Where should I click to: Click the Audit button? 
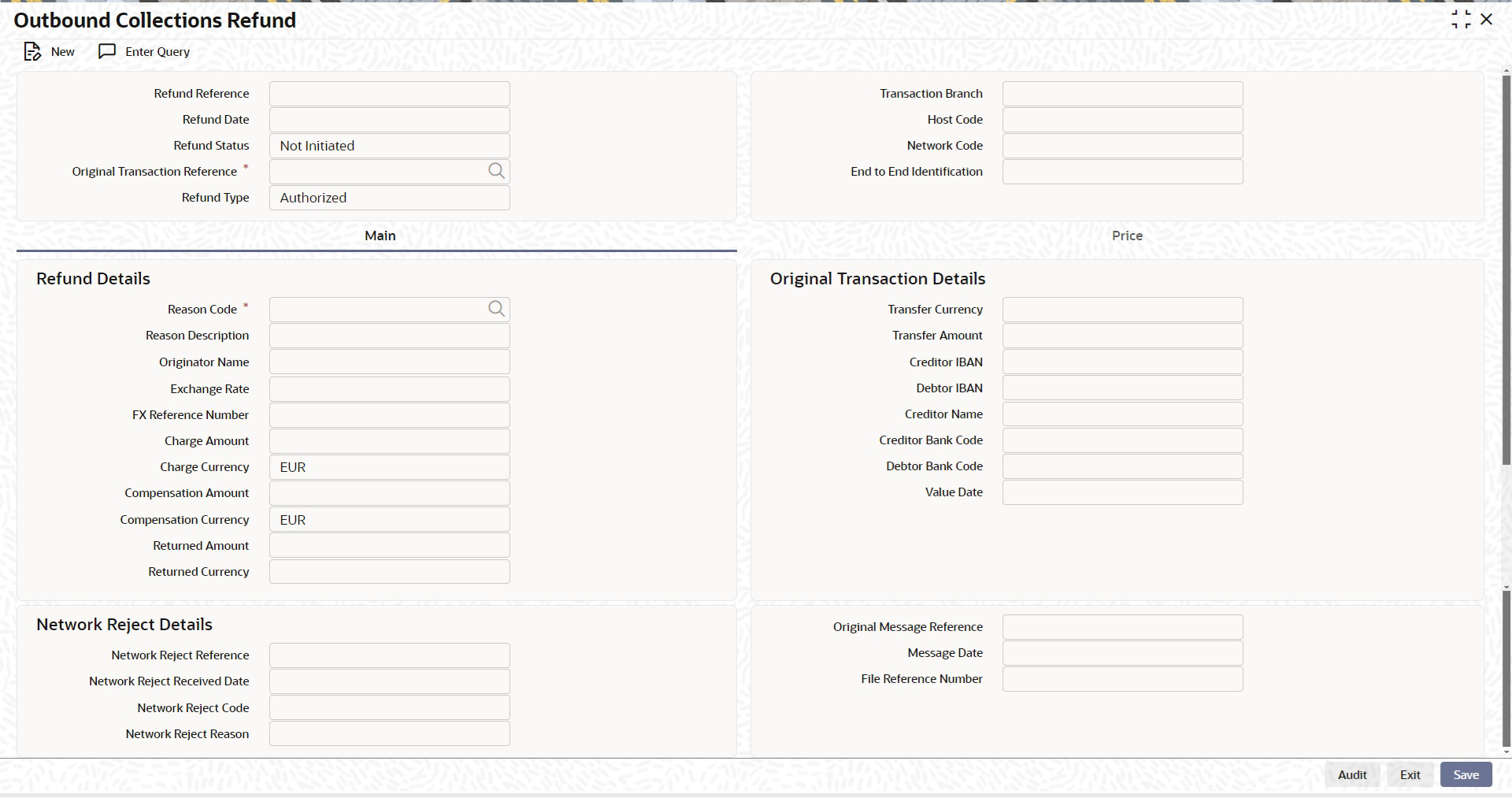pos(1352,775)
